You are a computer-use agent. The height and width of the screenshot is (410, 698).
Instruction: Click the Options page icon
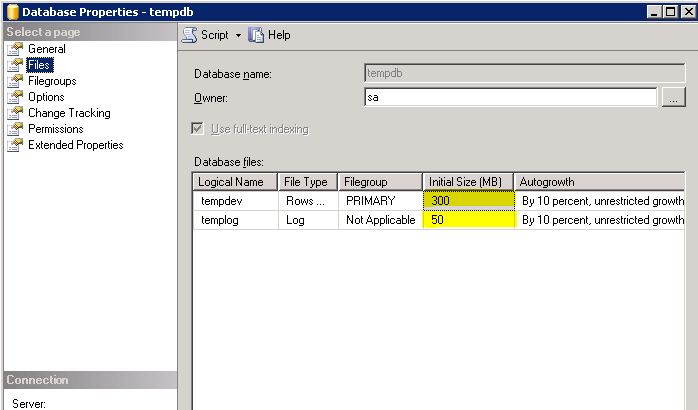coord(15,97)
